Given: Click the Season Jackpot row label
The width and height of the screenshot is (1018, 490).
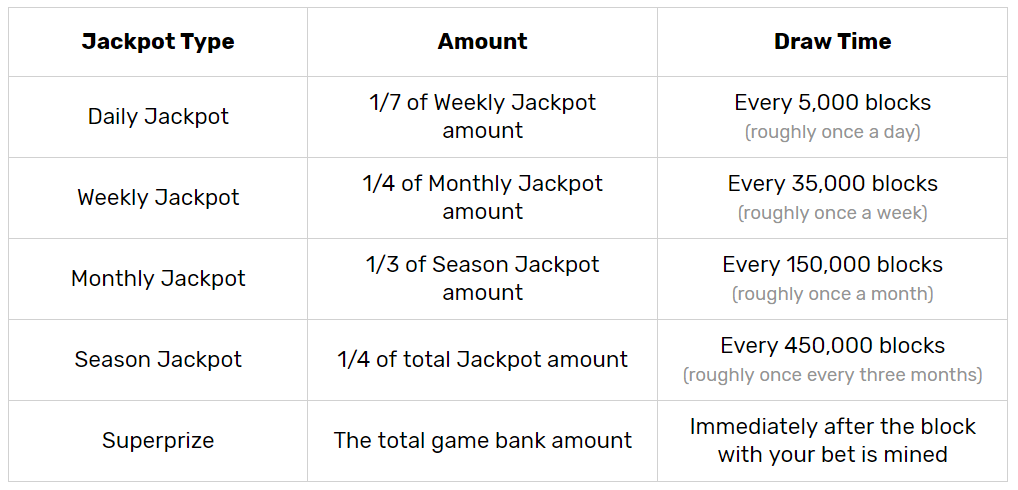Looking at the screenshot, I should [x=158, y=360].
